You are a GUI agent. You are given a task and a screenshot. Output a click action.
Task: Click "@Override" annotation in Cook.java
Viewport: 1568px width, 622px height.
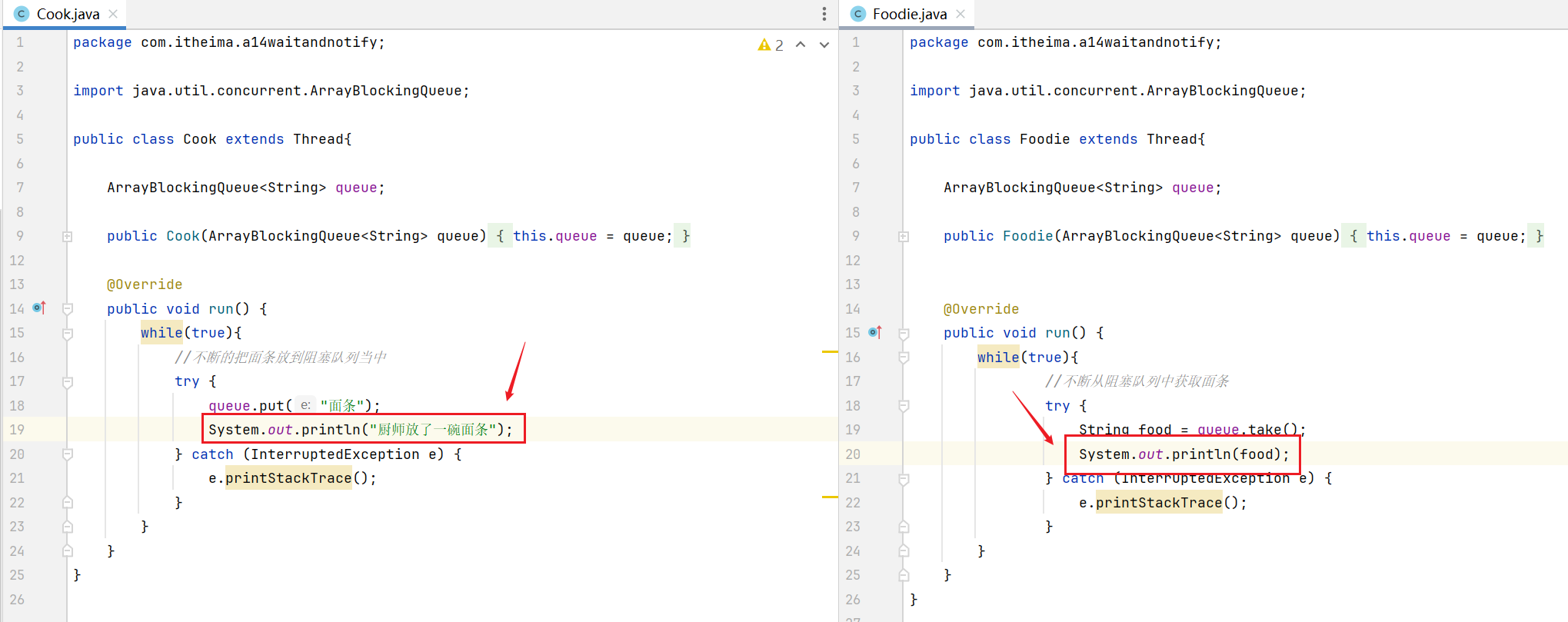145,284
